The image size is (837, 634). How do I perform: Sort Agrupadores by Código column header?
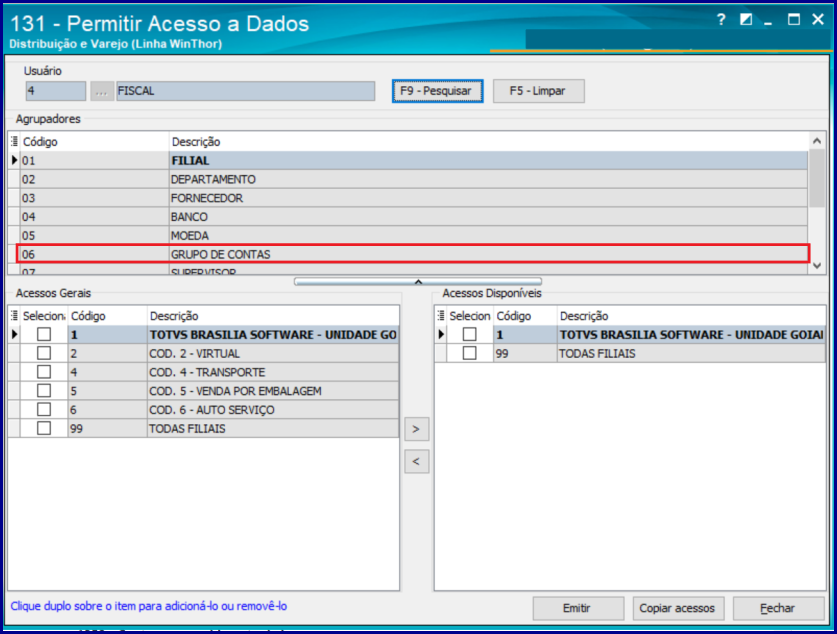94,141
